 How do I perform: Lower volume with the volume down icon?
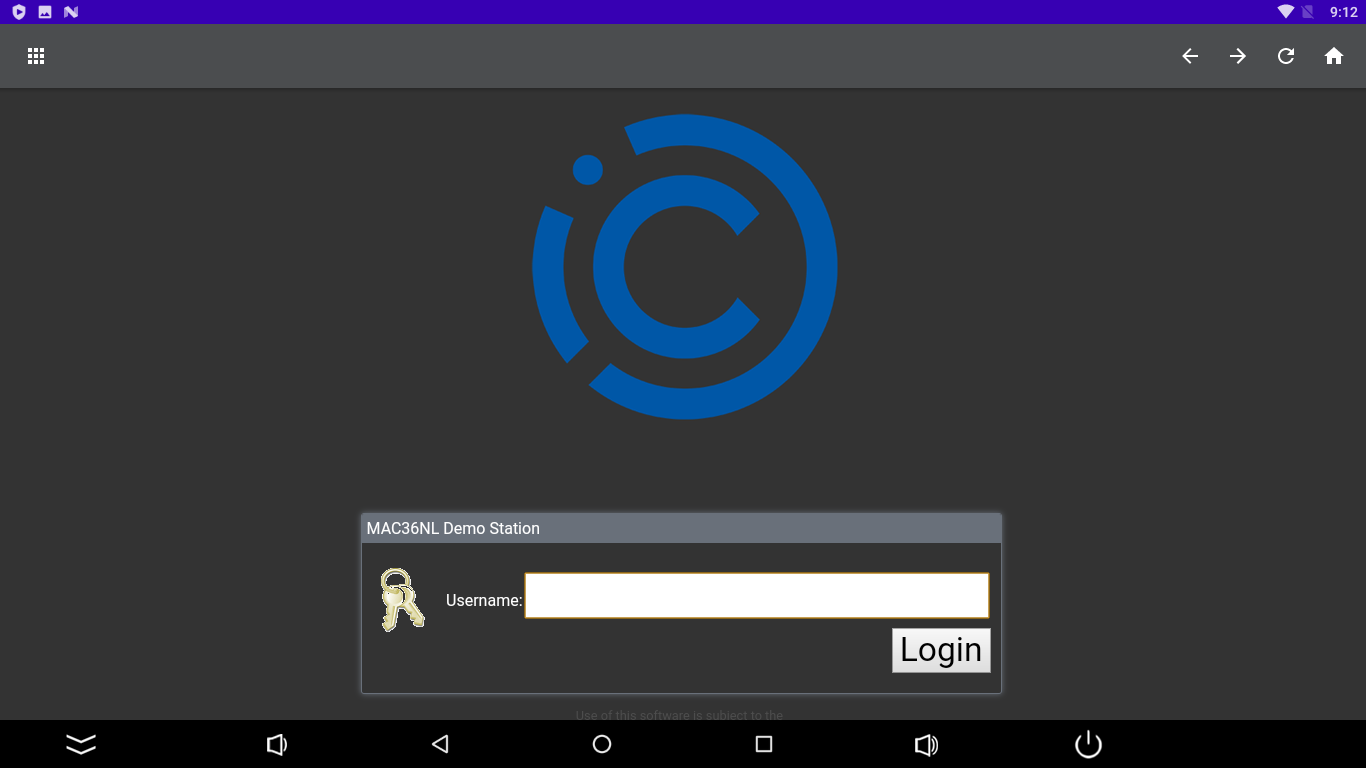277,744
